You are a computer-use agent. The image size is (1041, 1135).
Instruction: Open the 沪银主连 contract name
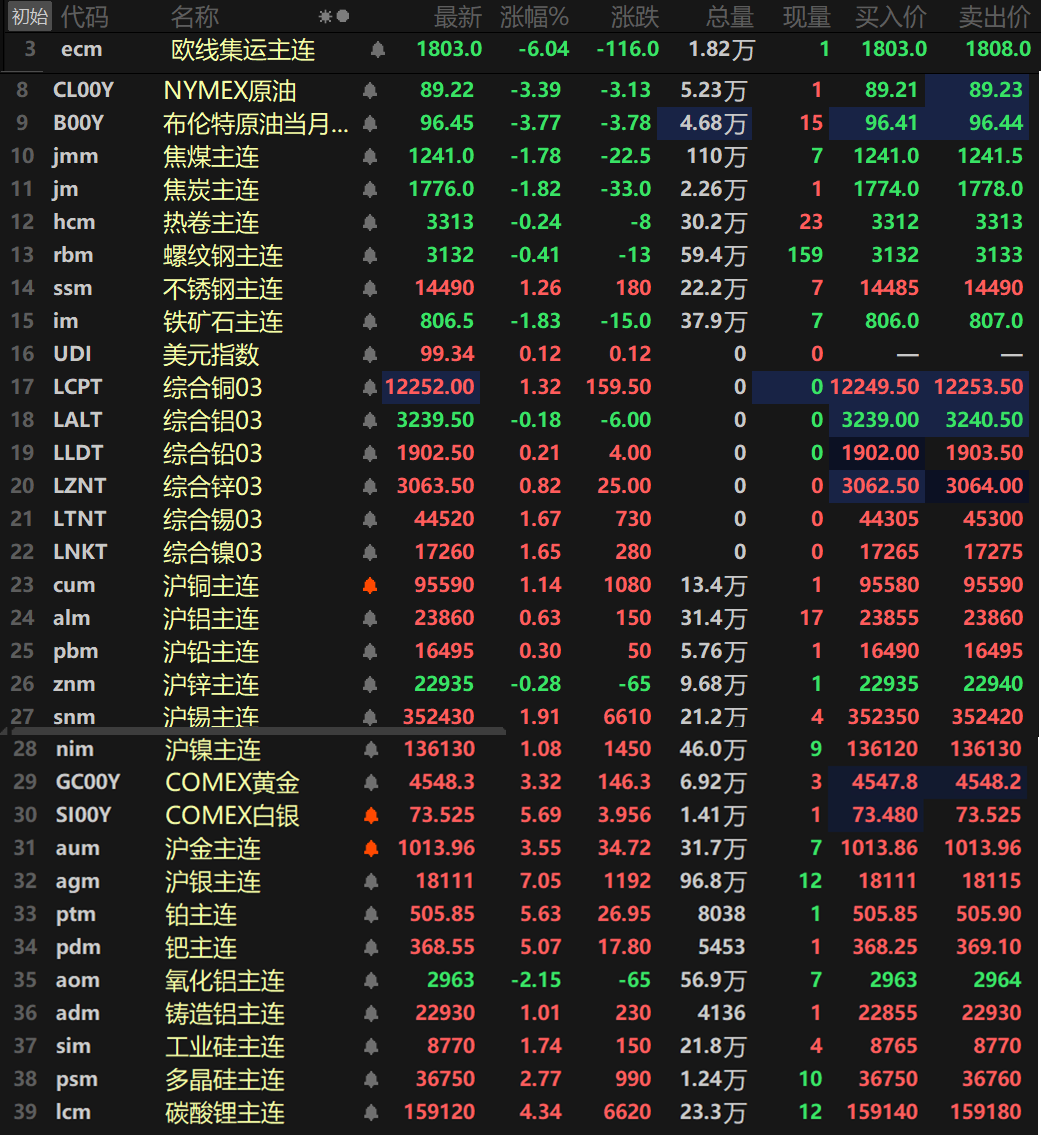(213, 881)
